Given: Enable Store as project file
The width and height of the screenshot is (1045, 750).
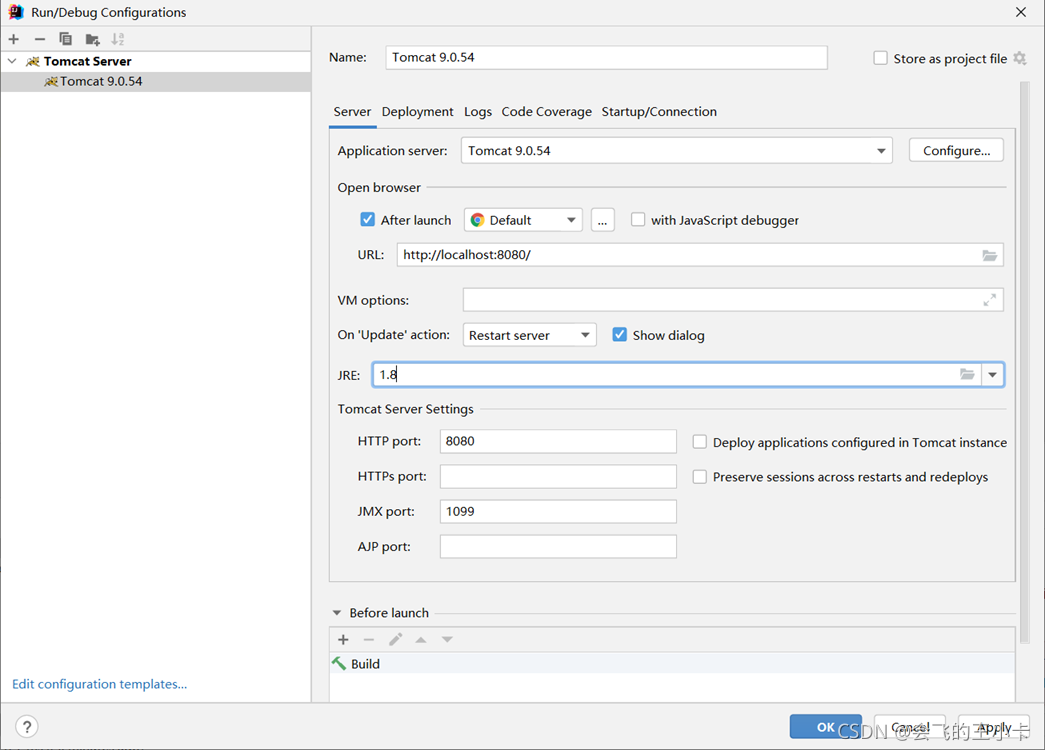Looking at the screenshot, I should click(x=880, y=59).
